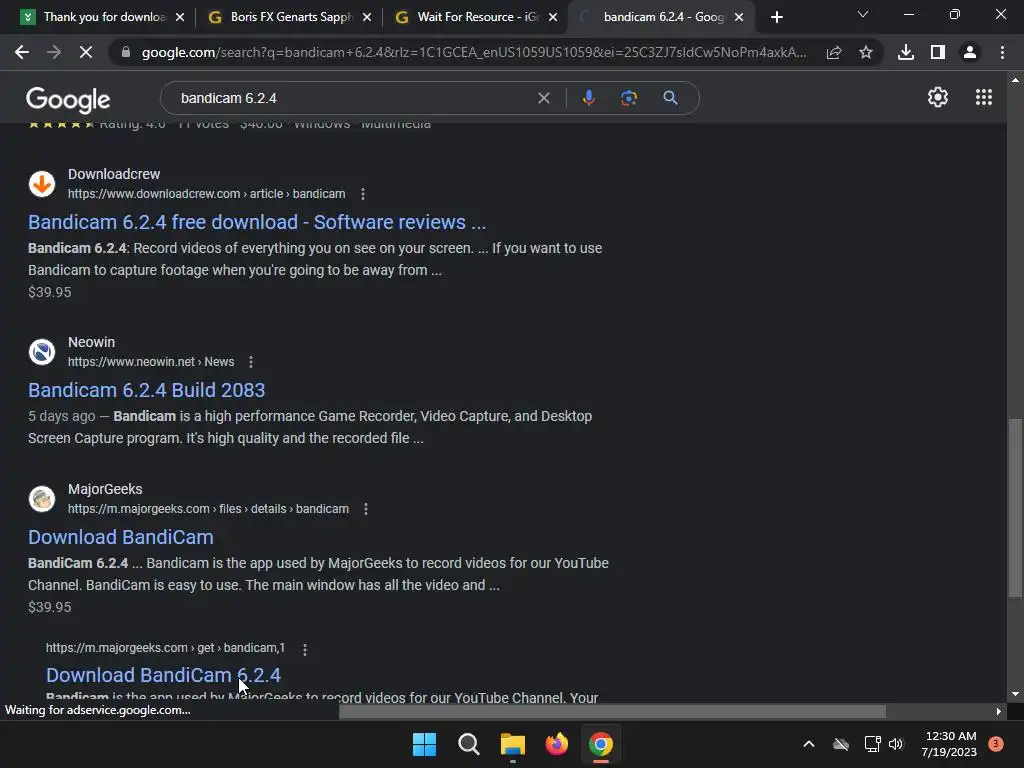Bookmark this page with the star

point(866,52)
